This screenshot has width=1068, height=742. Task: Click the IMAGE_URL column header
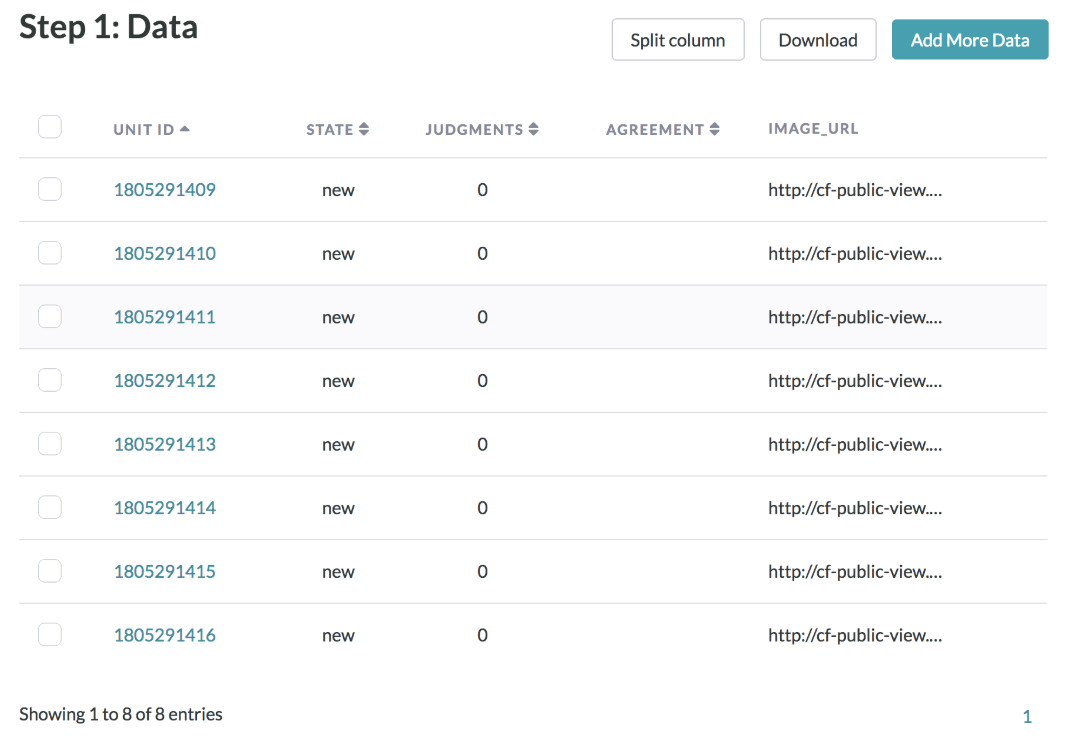[x=813, y=129]
